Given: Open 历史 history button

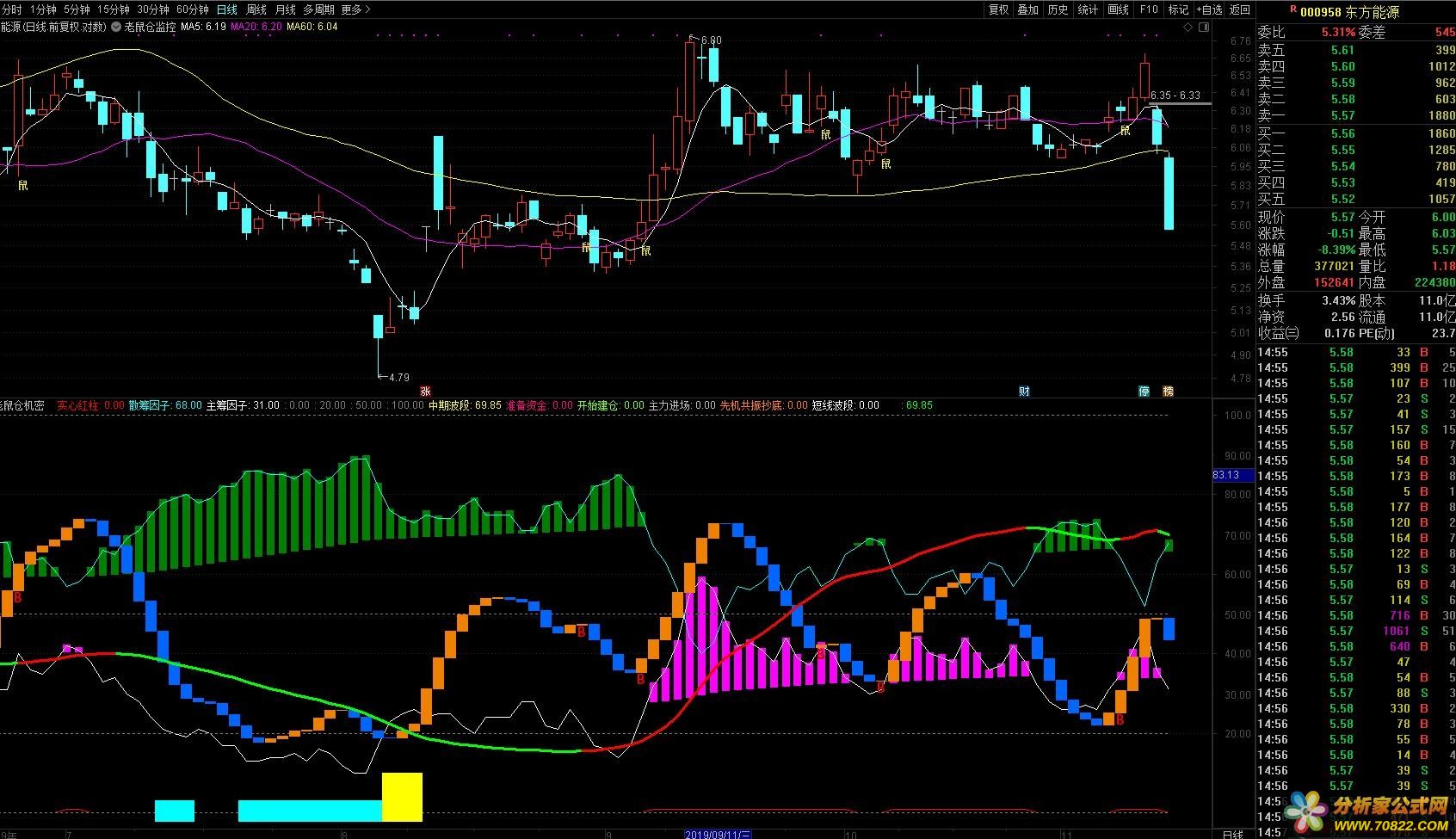Looking at the screenshot, I should click(1058, 9).
